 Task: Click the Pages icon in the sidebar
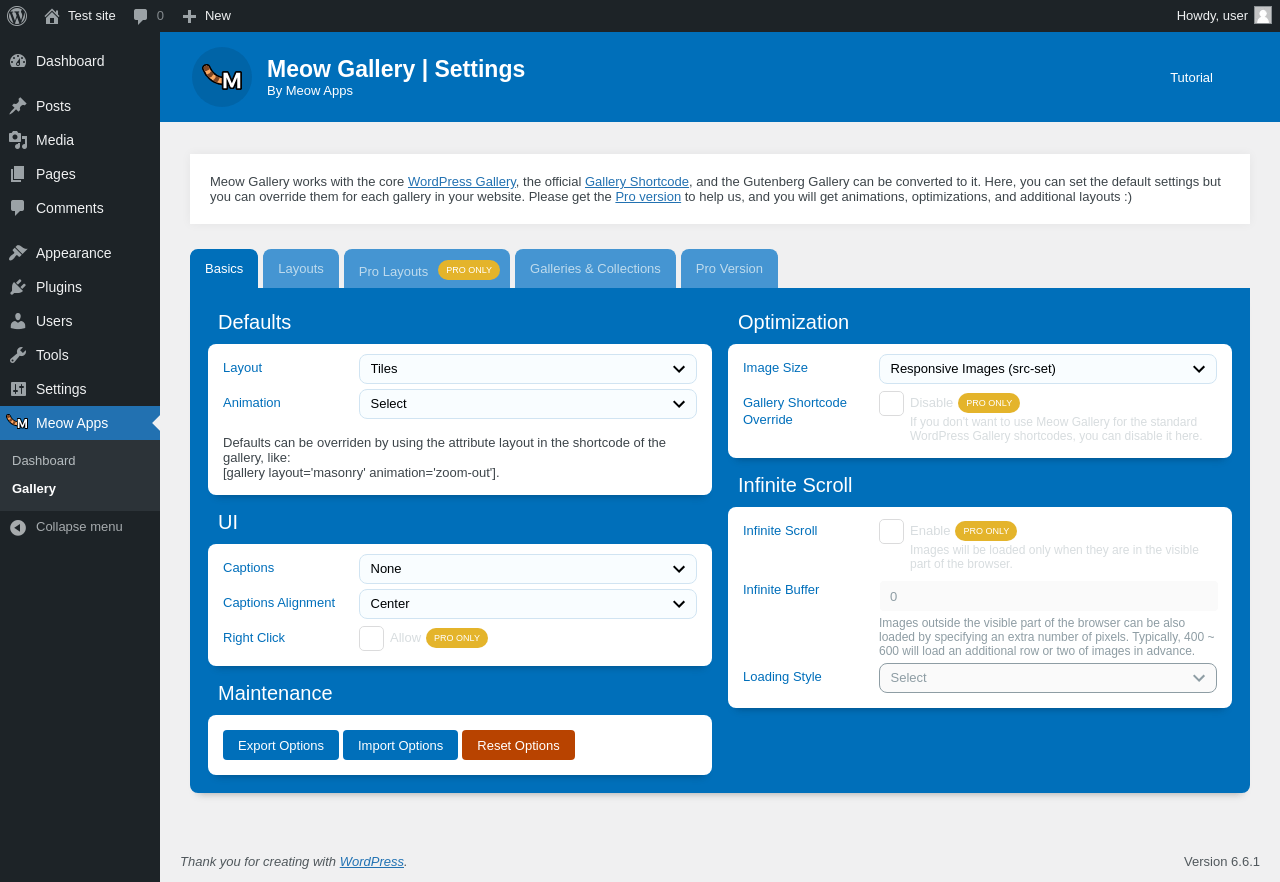tap(18, 174)
